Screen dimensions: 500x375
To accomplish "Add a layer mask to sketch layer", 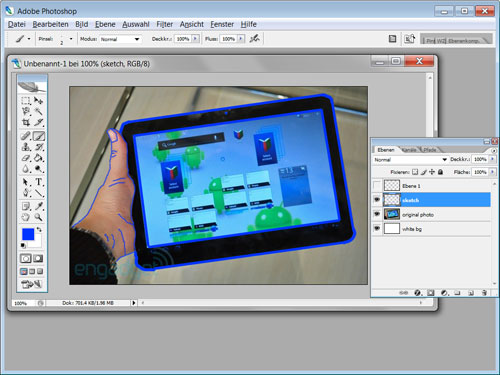I will point(431,293).
